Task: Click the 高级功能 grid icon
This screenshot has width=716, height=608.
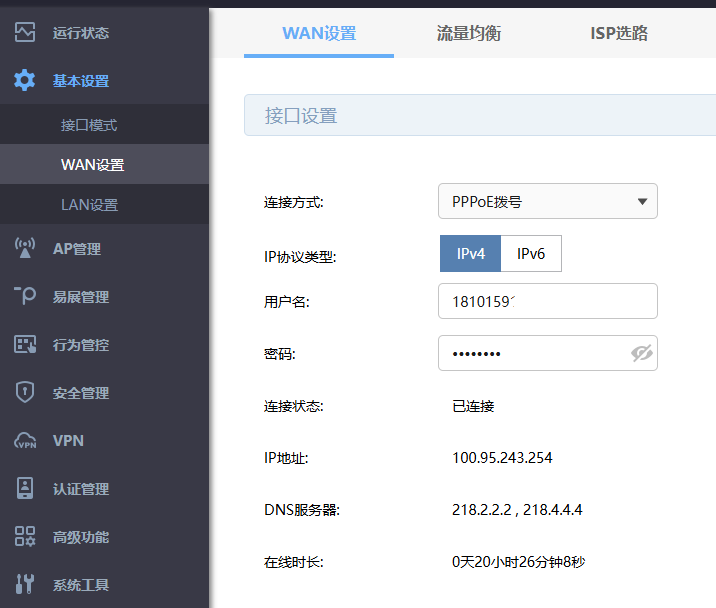Action: 25,537
